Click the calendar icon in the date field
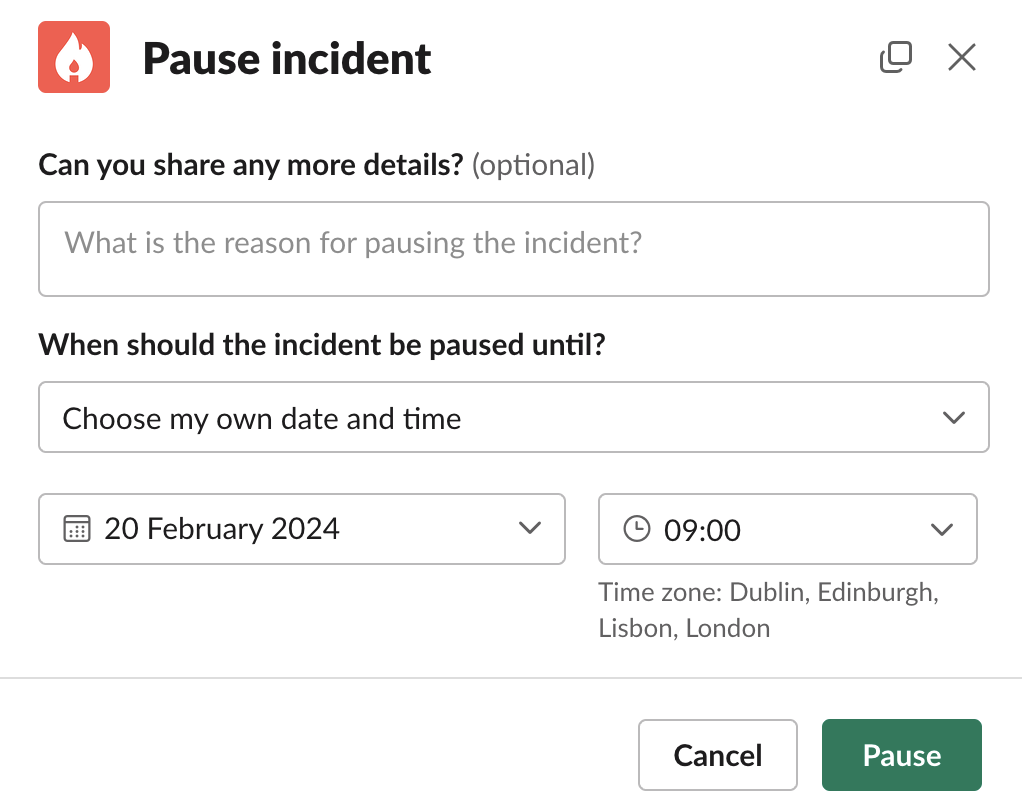 tap(77, 528)
